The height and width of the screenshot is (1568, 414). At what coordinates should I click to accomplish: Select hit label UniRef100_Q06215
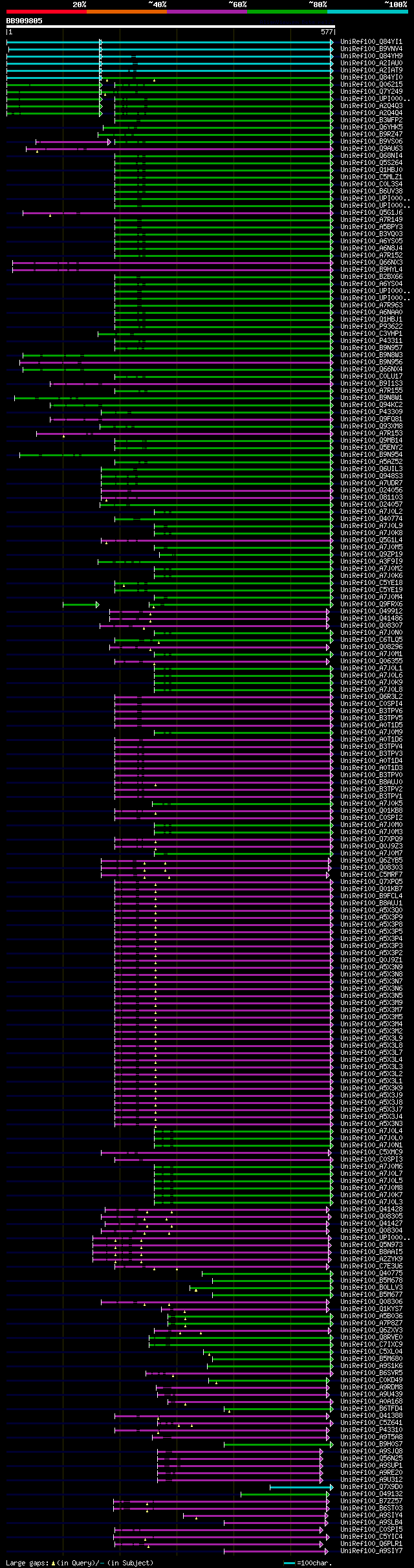pyautogui.click(x=371, y=84)
